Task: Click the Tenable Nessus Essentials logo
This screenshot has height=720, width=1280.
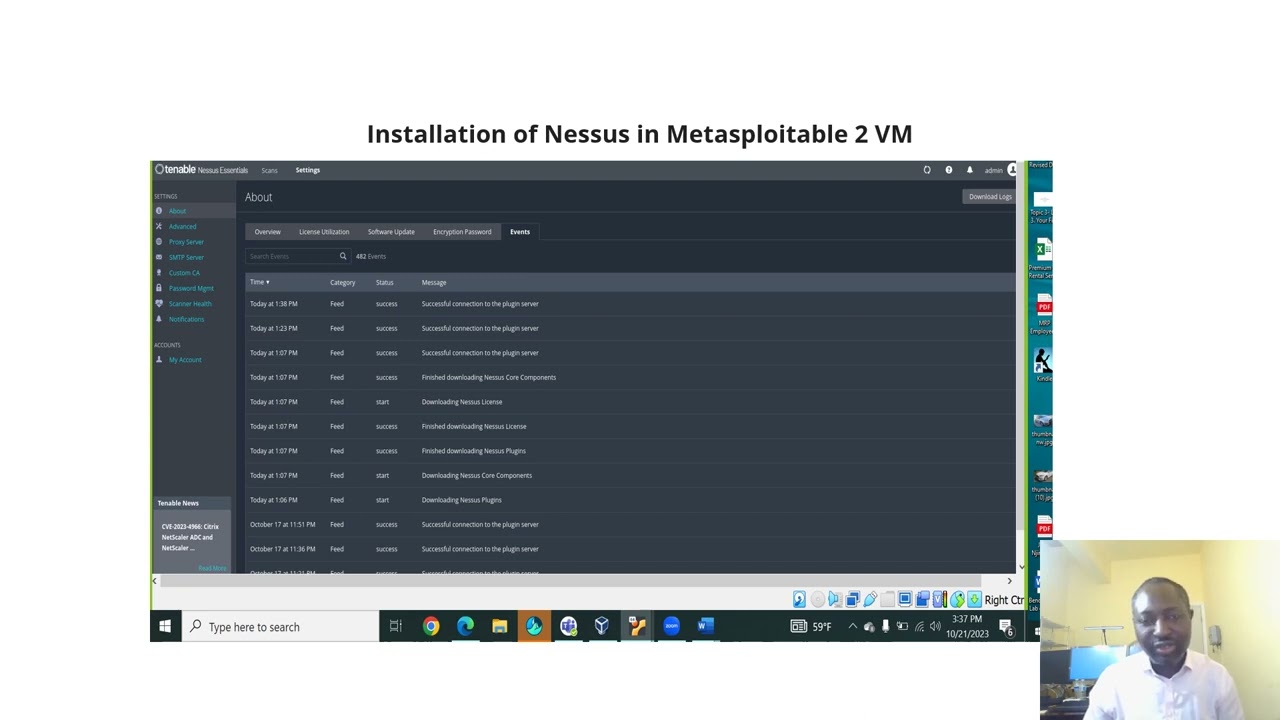Action: (201, 170)
